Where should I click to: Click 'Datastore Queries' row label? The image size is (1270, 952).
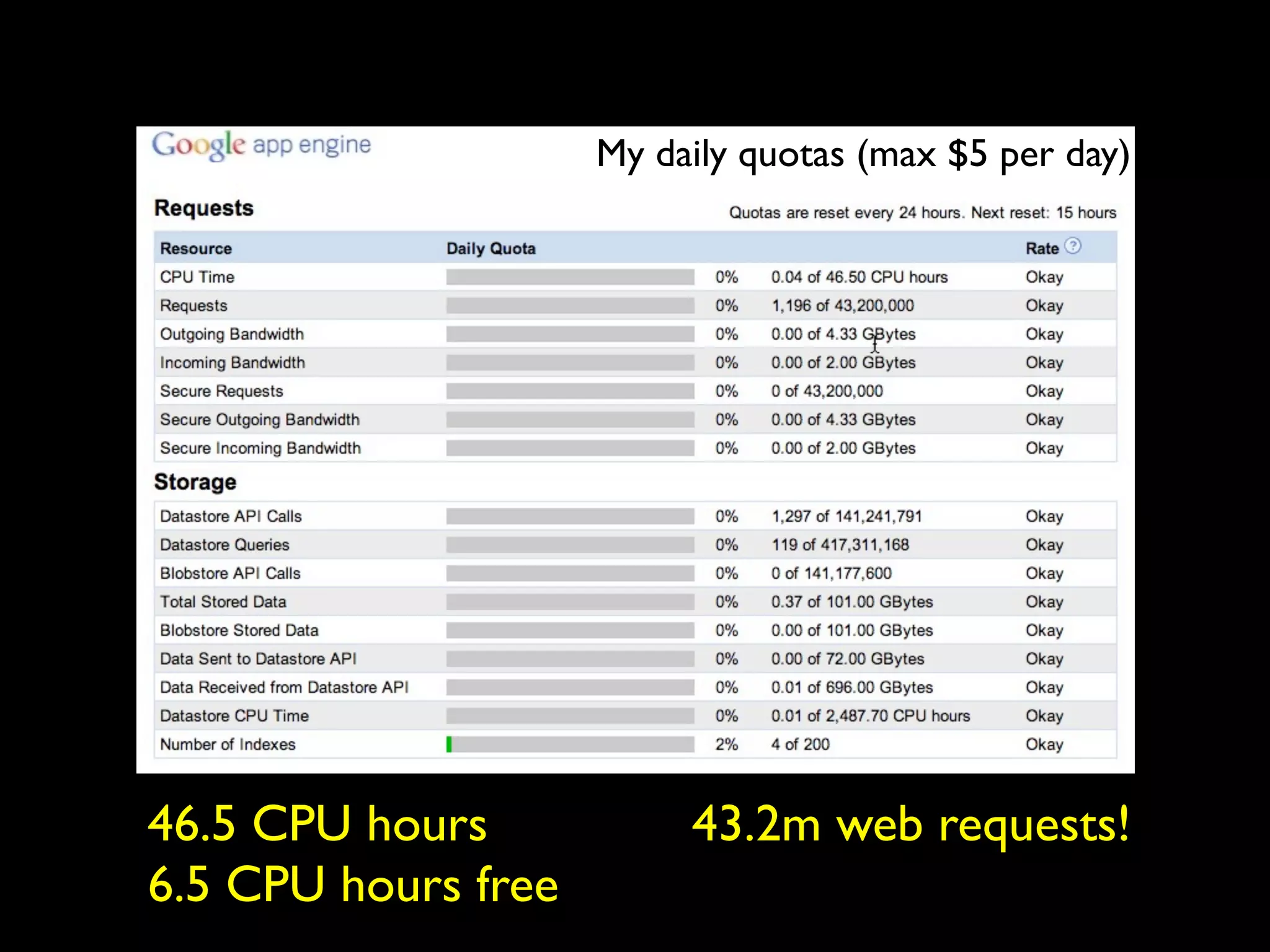(x=224, y=545)
